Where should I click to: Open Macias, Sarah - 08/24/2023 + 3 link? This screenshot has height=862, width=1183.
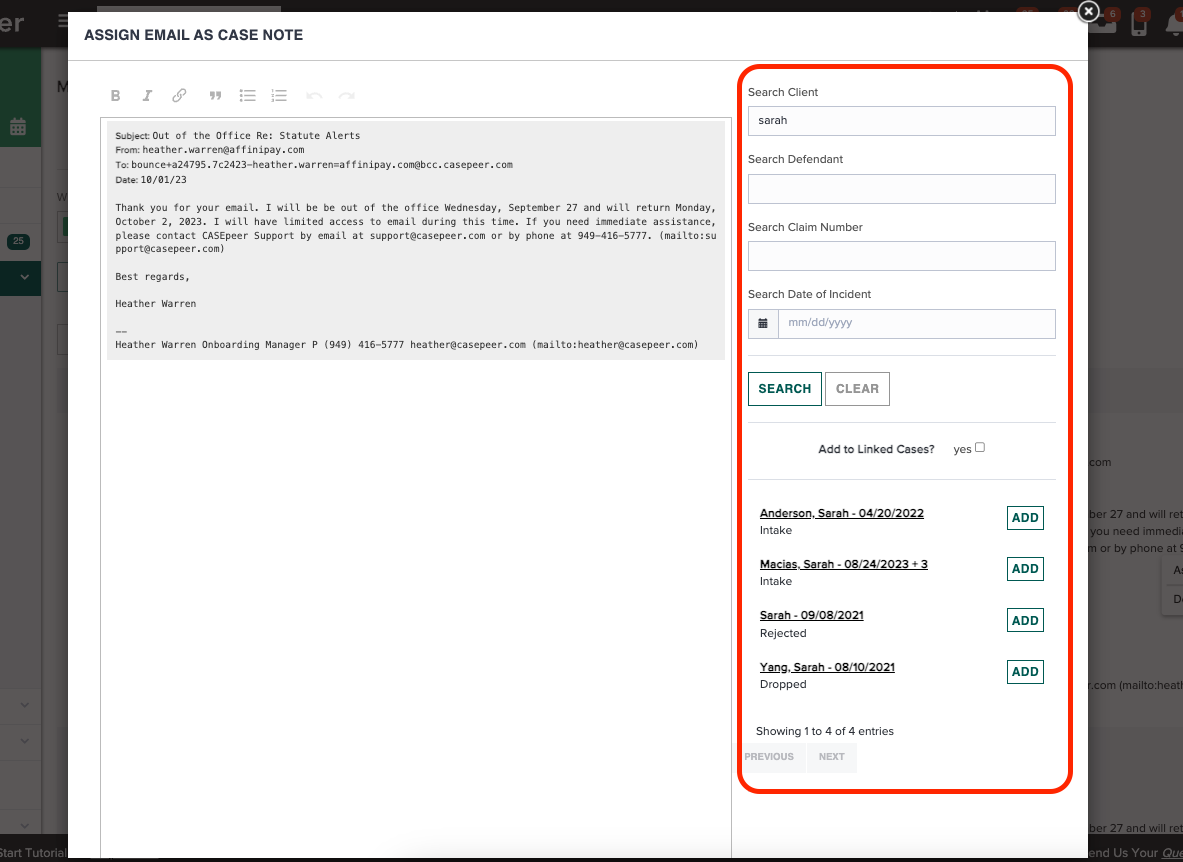(x=843, y=564)
